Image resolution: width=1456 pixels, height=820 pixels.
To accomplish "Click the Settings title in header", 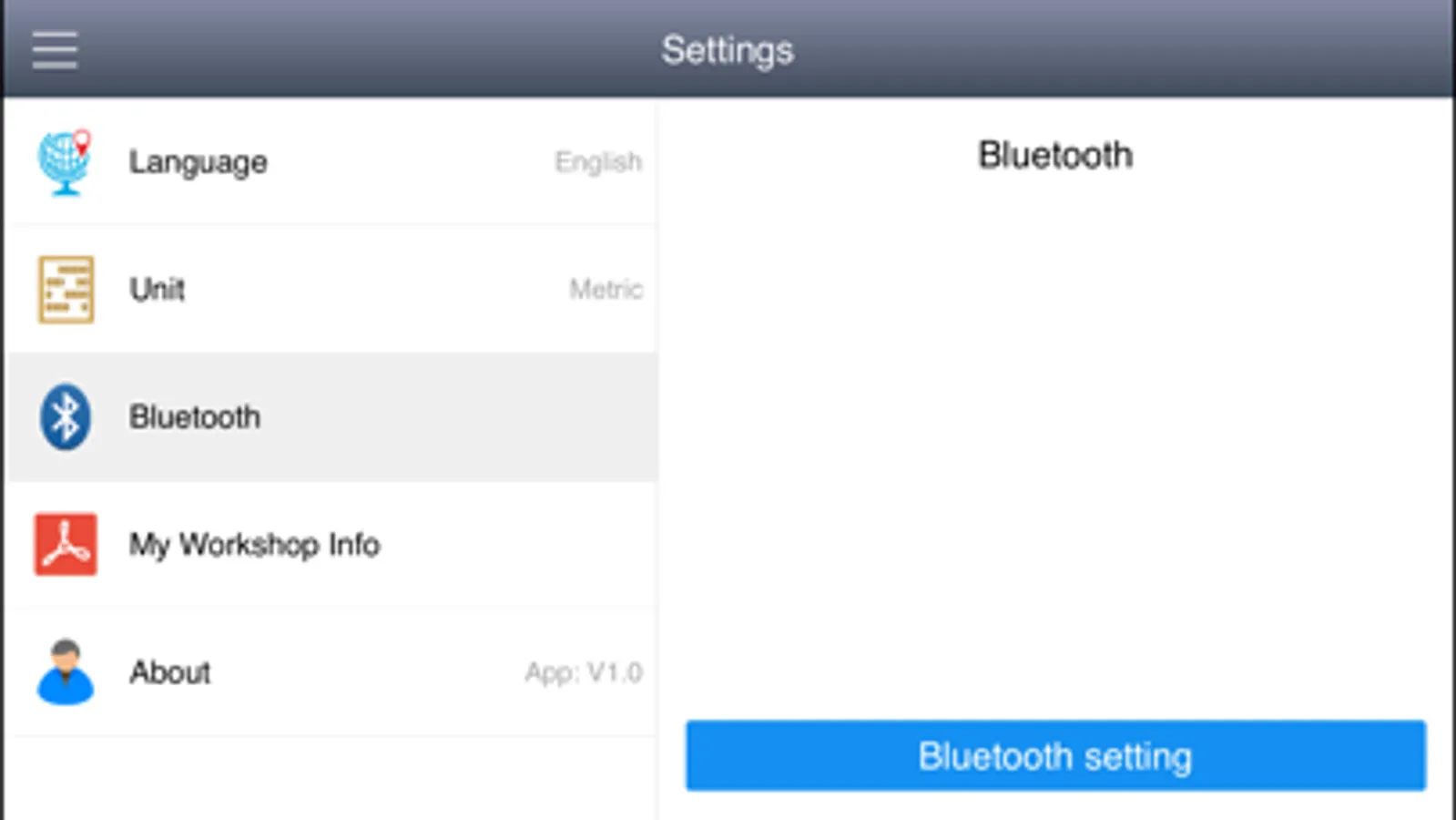I will click(x=728, y=50).
